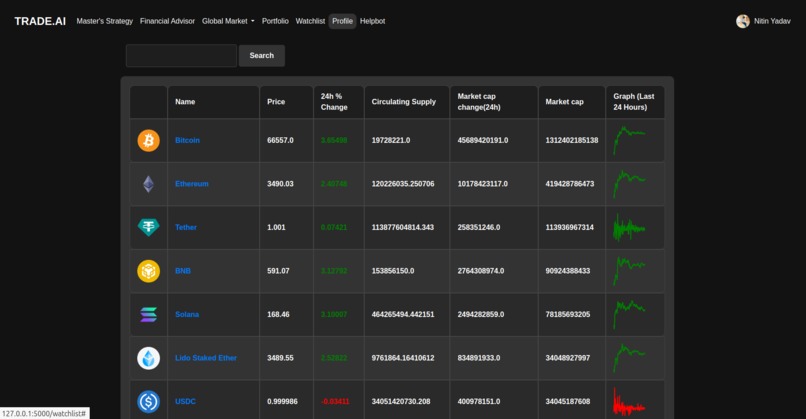Select Bitcoin market cap 1312402185138
Viewport: 806px width, 419px height.
coord(572,140)
